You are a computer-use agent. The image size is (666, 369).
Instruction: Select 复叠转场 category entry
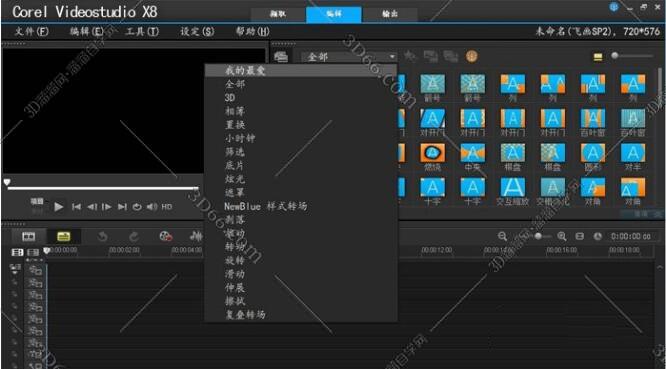click(245, 315)
